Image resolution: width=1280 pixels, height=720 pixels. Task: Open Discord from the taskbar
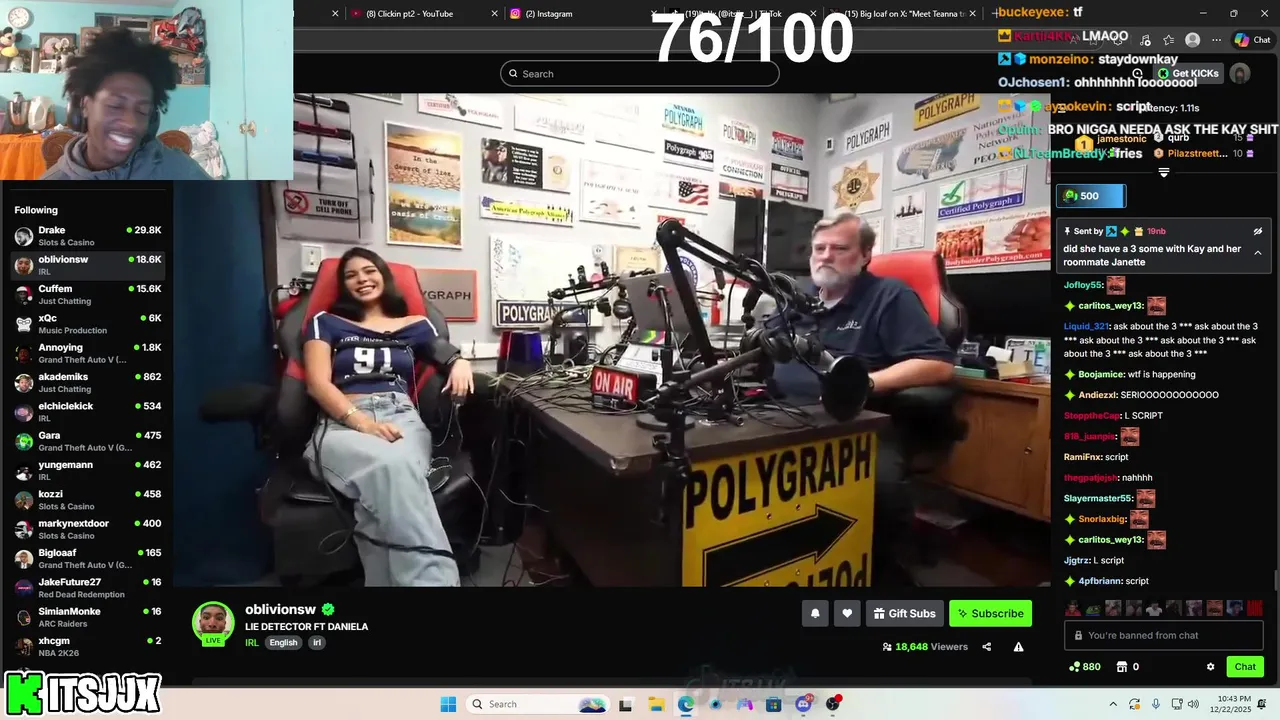click(805, 704)
